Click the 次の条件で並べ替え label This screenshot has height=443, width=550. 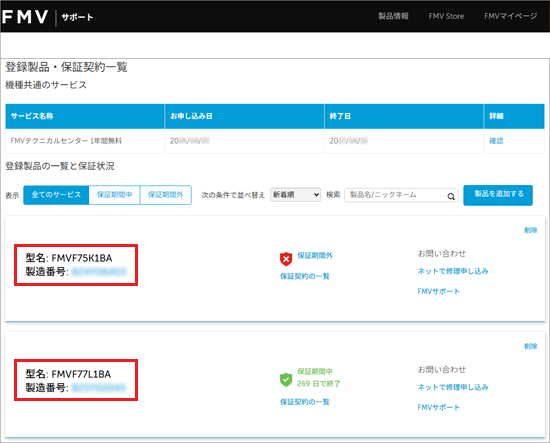coord(233,195)
